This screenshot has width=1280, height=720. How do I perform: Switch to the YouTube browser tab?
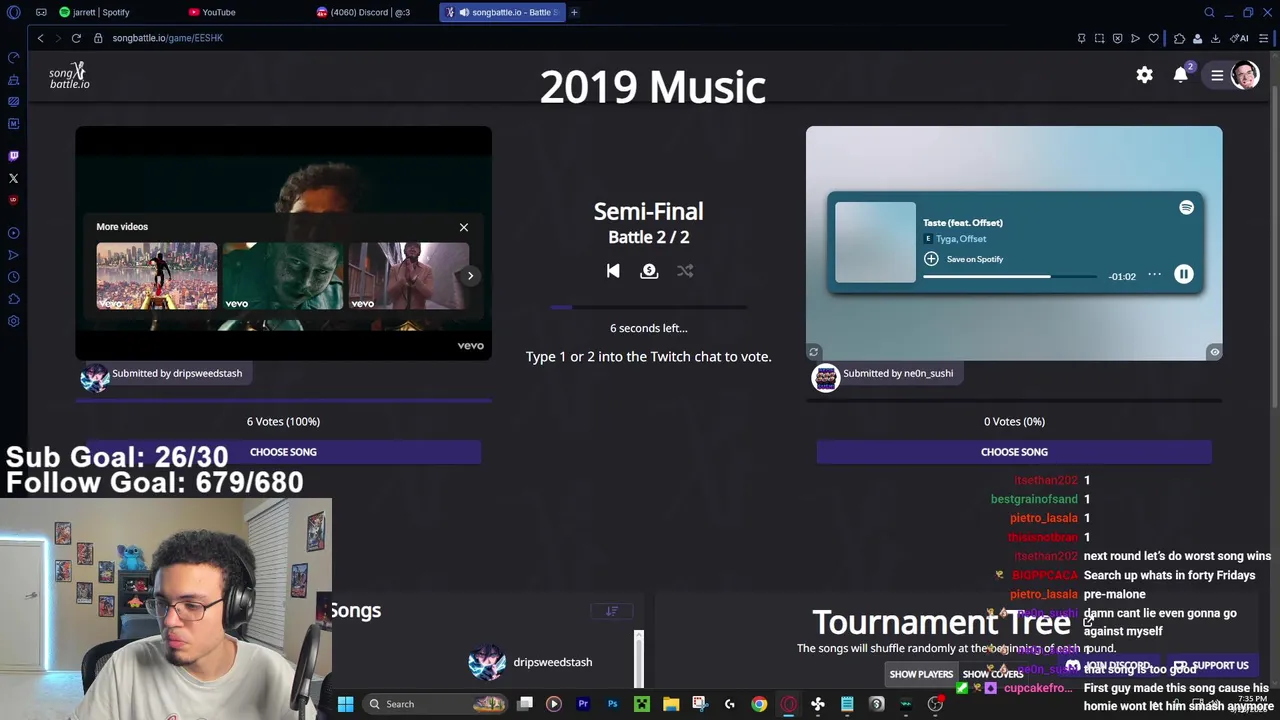(x=212, y=12)
